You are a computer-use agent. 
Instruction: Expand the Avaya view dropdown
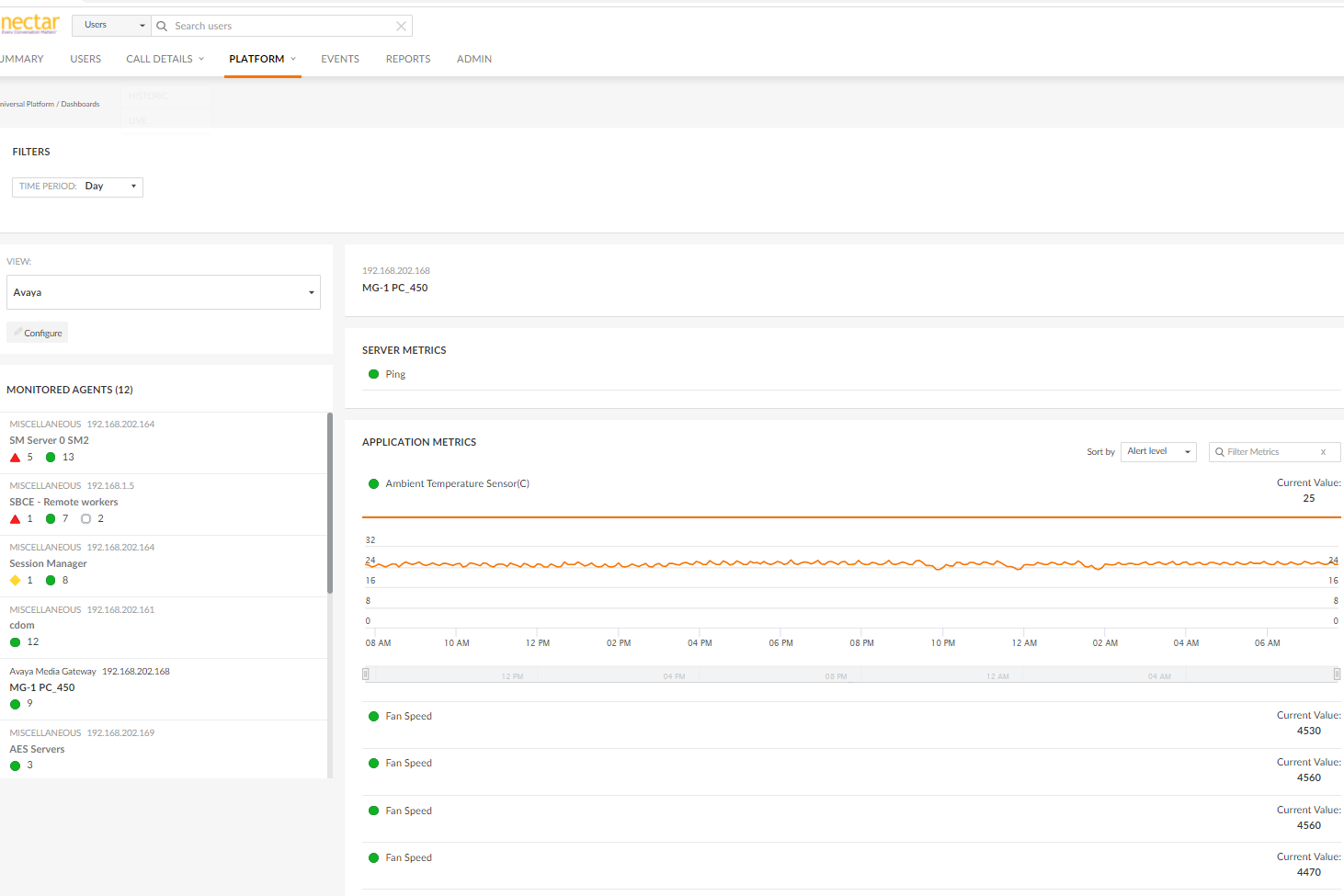pyautogui.click(x=164, y=292)
